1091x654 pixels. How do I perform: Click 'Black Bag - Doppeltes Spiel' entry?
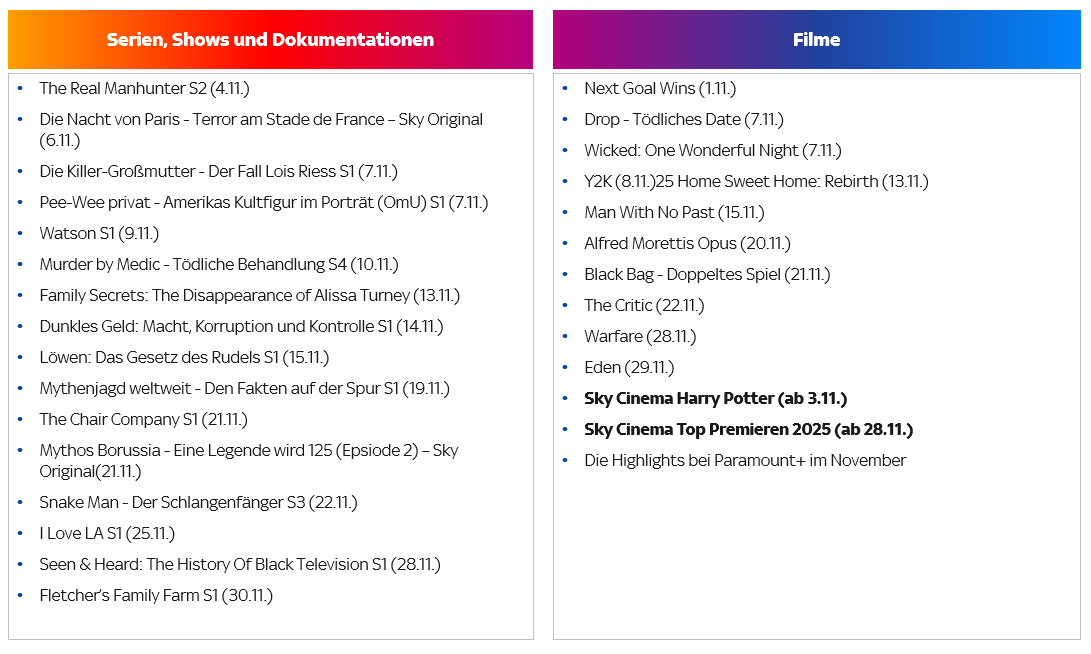(x=707, y=275)
